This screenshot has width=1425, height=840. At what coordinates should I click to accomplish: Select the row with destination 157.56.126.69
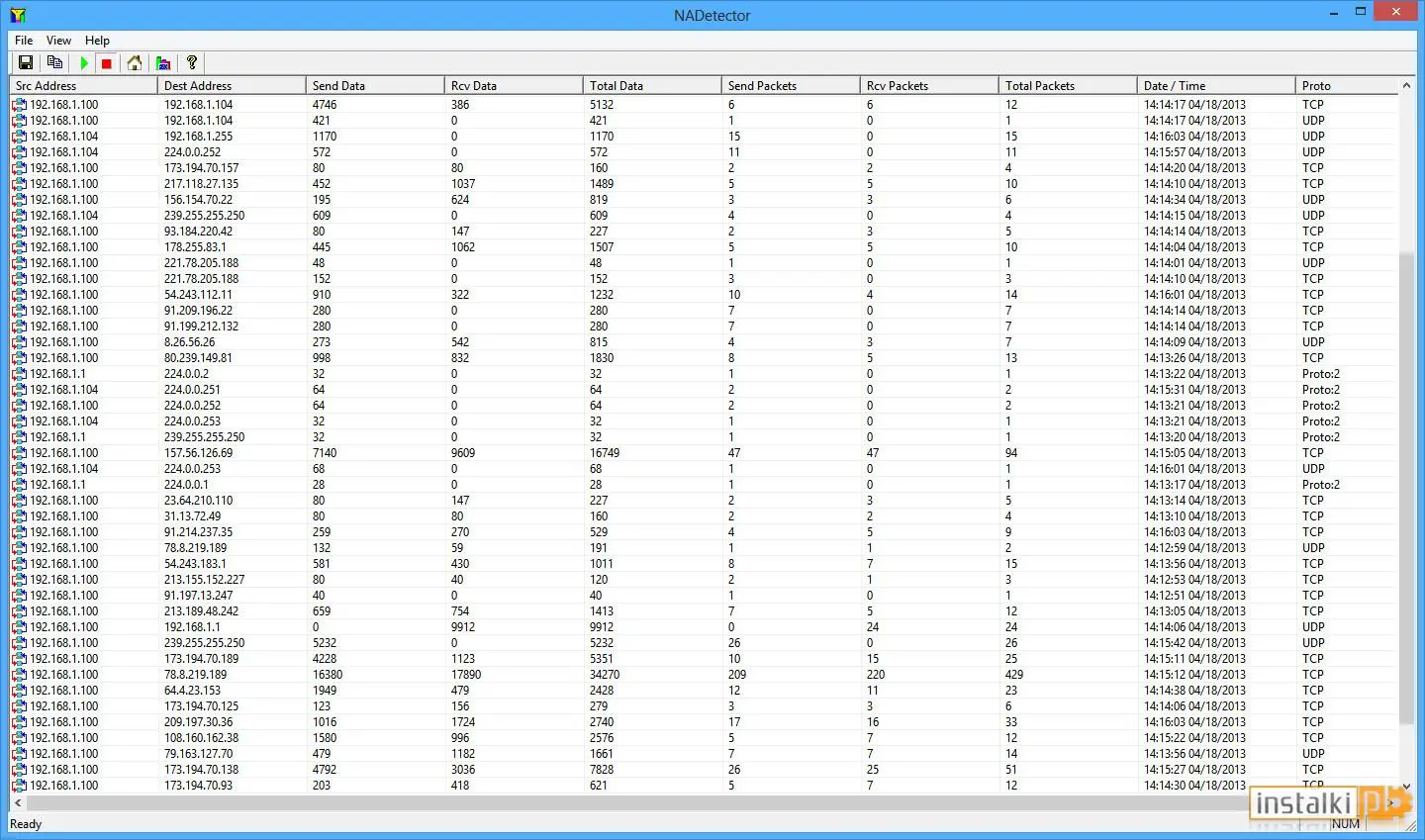[x=704, y=453]
